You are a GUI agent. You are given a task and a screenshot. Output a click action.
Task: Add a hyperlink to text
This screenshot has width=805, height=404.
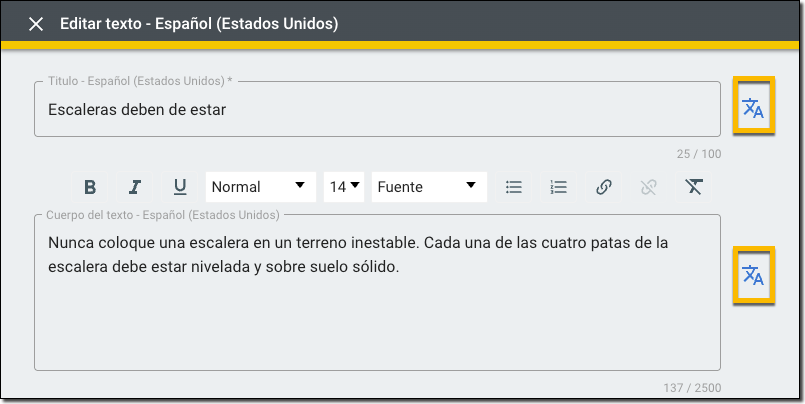(x=604, y=187)
